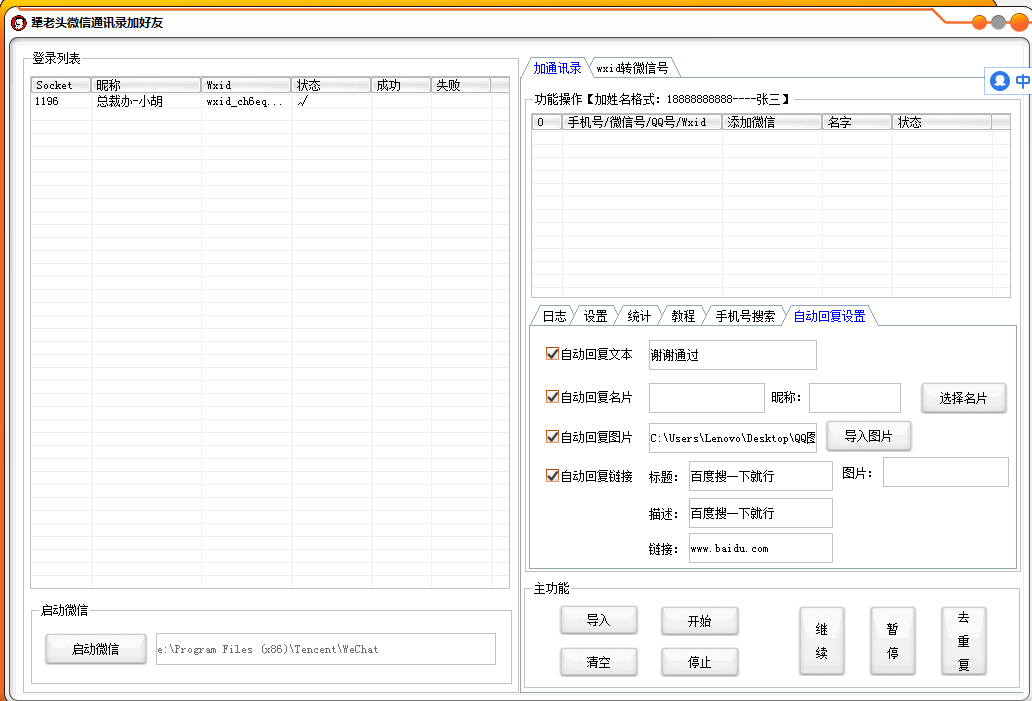Toggle the 自动回复链接 checkbox

click(x=552, y=475)
